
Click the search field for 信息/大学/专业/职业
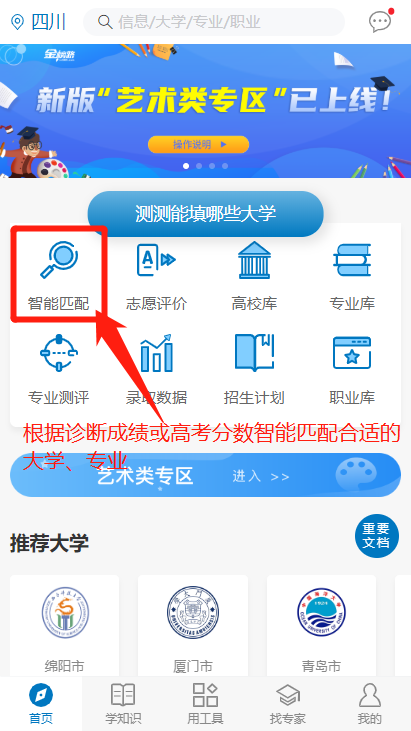coord(214,22)
